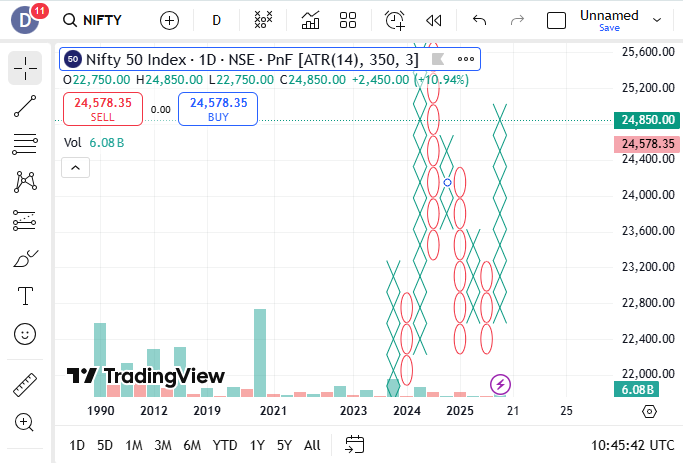Open the user profile avatar menu

click(25, 20)
